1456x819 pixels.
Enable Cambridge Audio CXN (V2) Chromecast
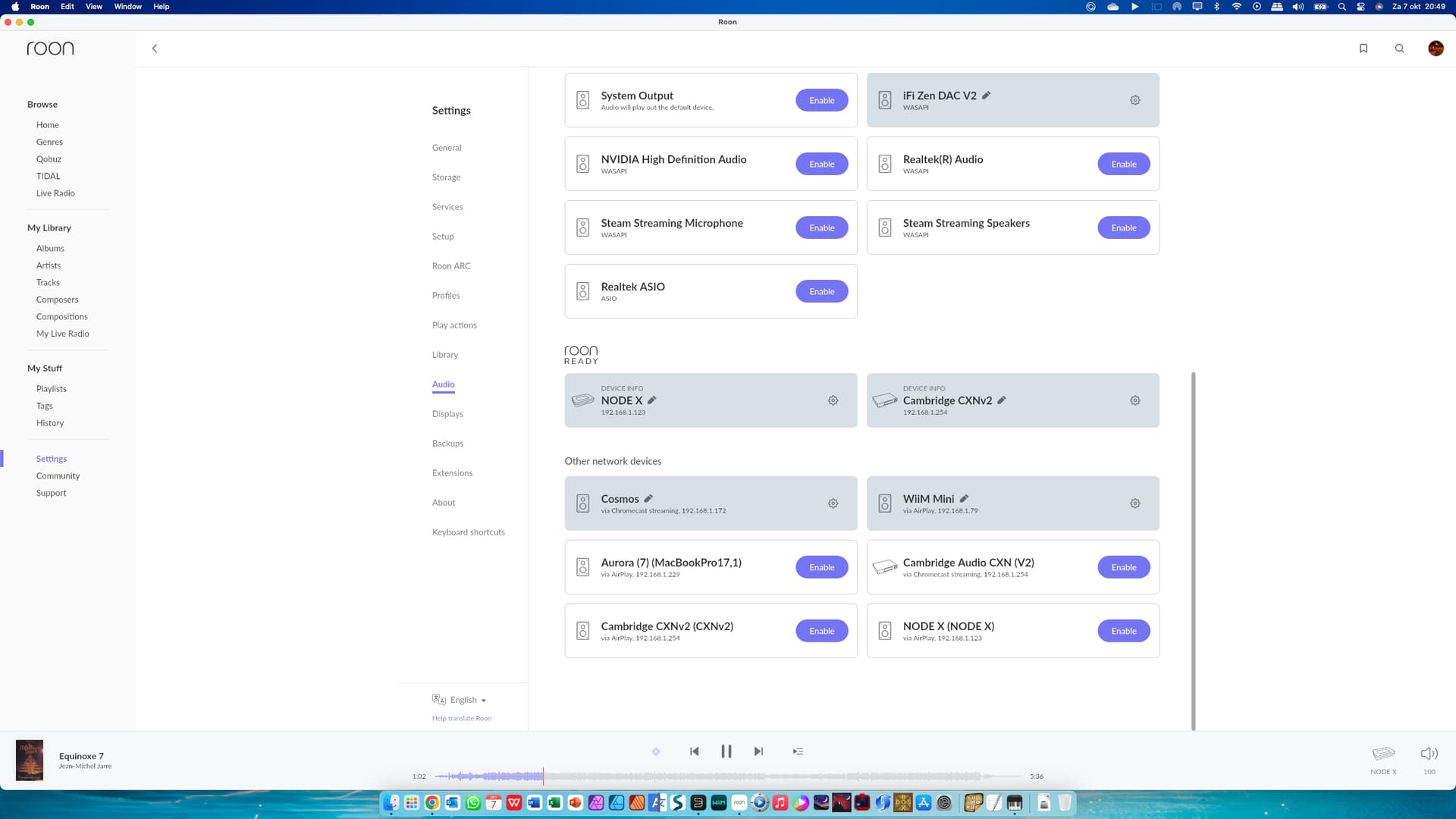[x=1123, y=567]
